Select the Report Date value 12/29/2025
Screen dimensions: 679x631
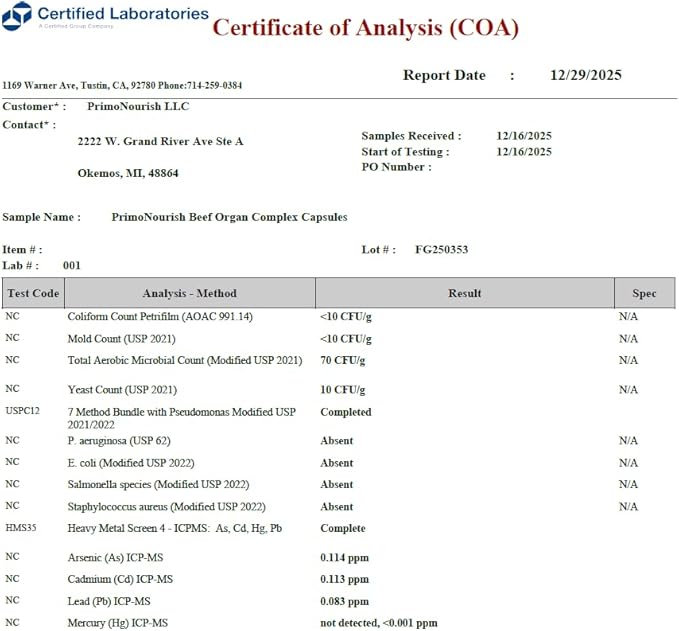pyautogui.click(x=585, y=75)
